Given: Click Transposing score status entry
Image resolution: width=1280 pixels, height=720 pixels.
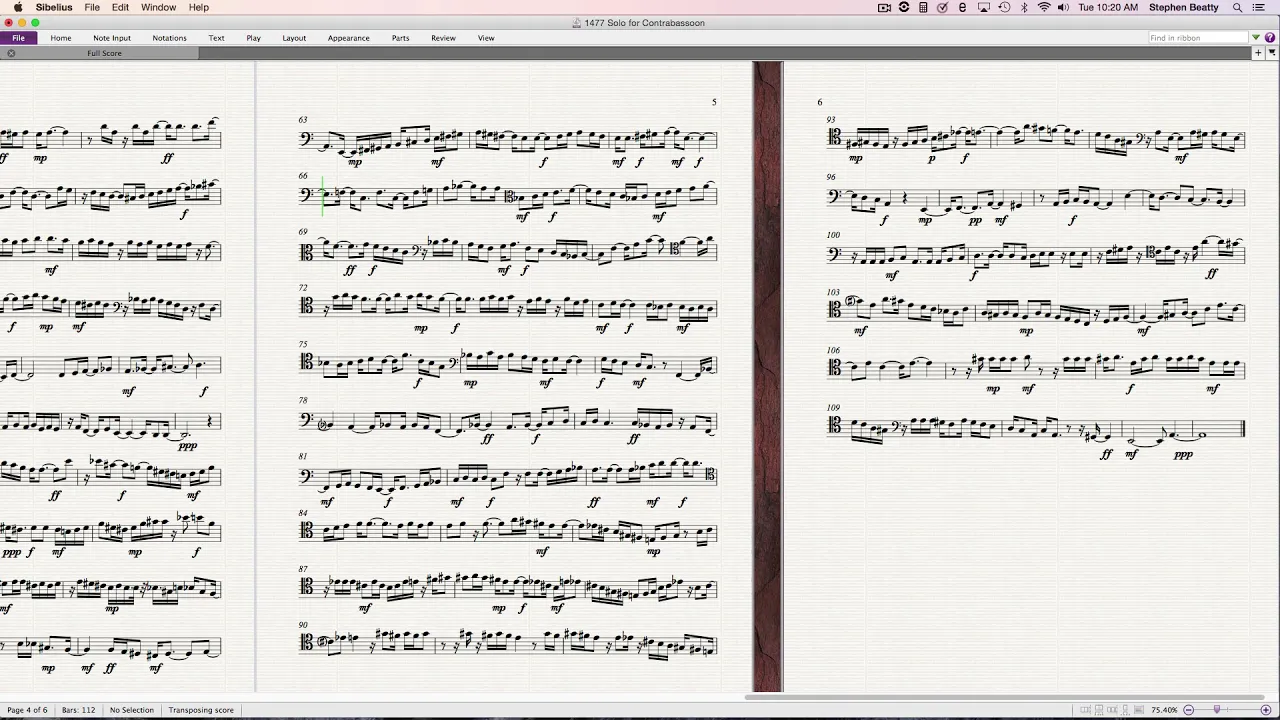Looking at the screenshot, I should tap(201, 710).
